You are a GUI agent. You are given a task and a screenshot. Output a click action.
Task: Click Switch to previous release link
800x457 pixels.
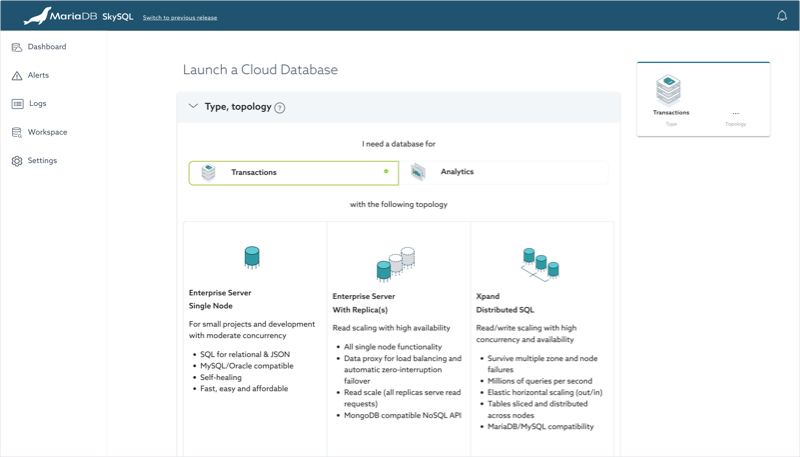(x=180, y=18)
